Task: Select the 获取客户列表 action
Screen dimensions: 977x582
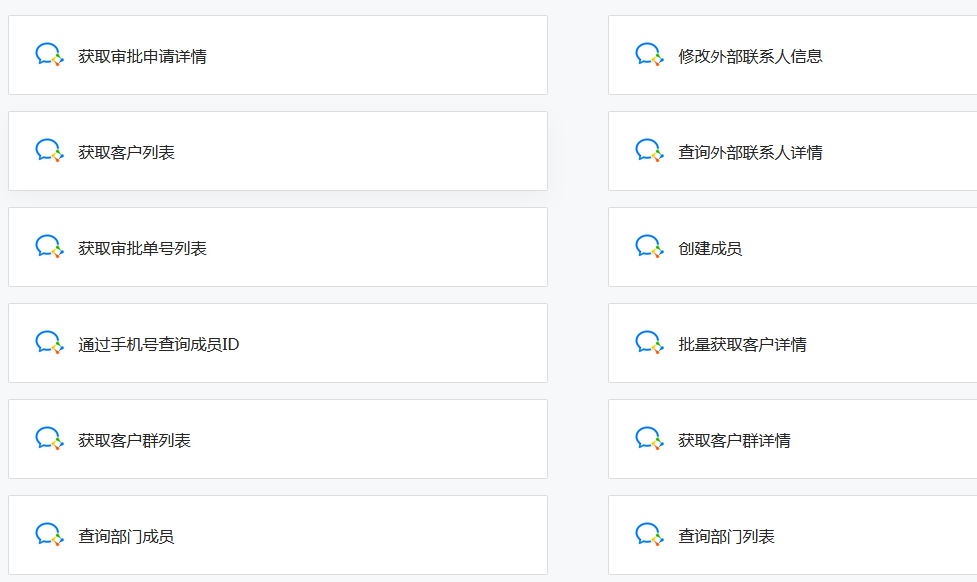Action: [278, 151]
